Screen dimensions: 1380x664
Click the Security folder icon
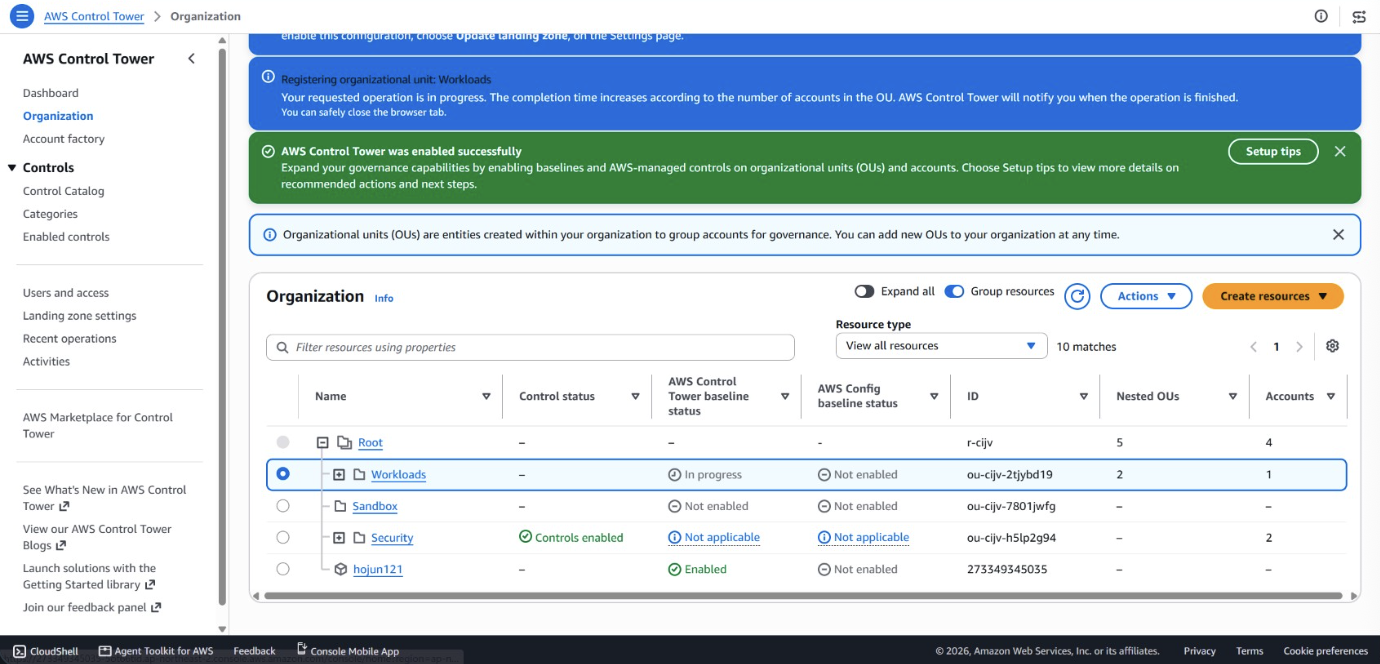pos(360,537)
